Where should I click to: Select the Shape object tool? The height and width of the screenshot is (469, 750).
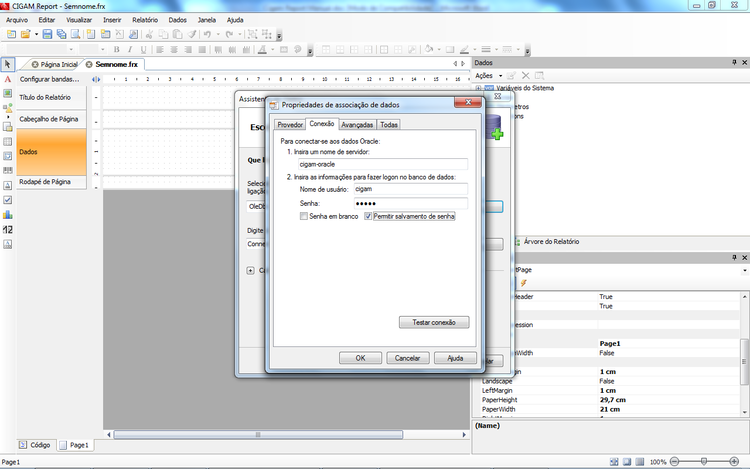pos(8,109)
